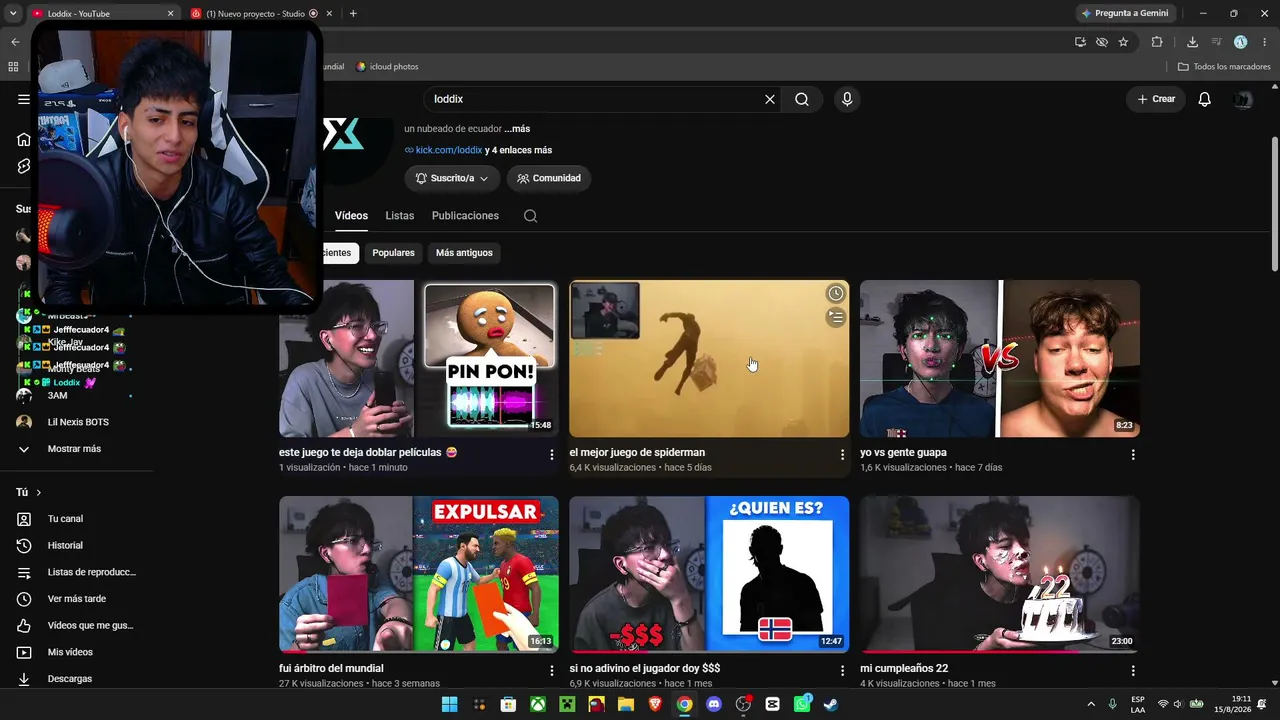
Task: Click the install app icon in address bar
Action: click(x=1080, y=42)
